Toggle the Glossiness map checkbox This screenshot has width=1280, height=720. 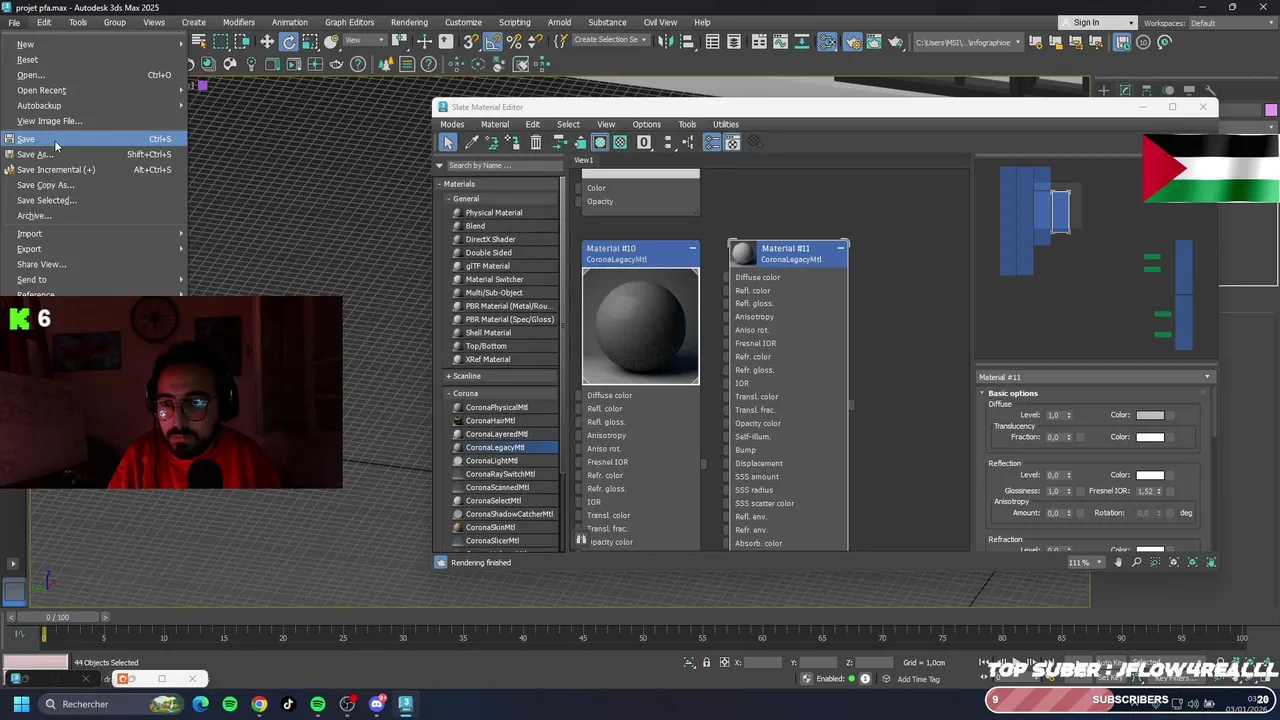click(x=1080, y=491)
